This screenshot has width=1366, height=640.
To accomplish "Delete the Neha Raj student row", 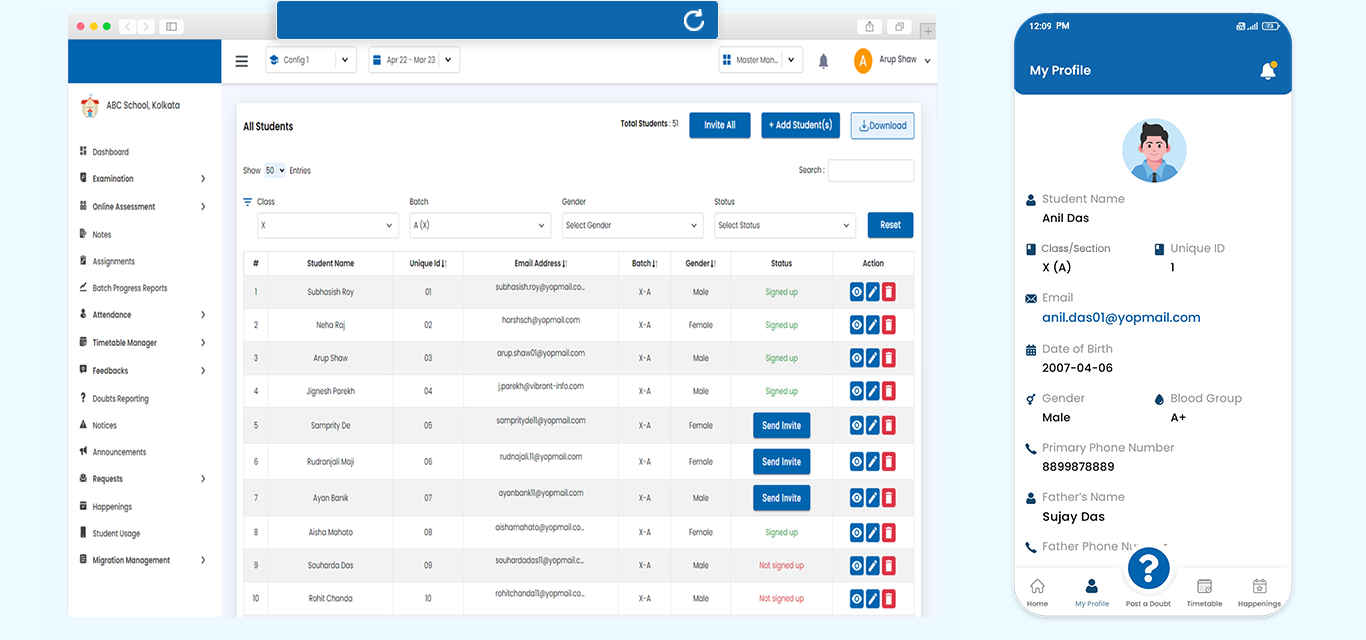I will click(x=888, y=325).
